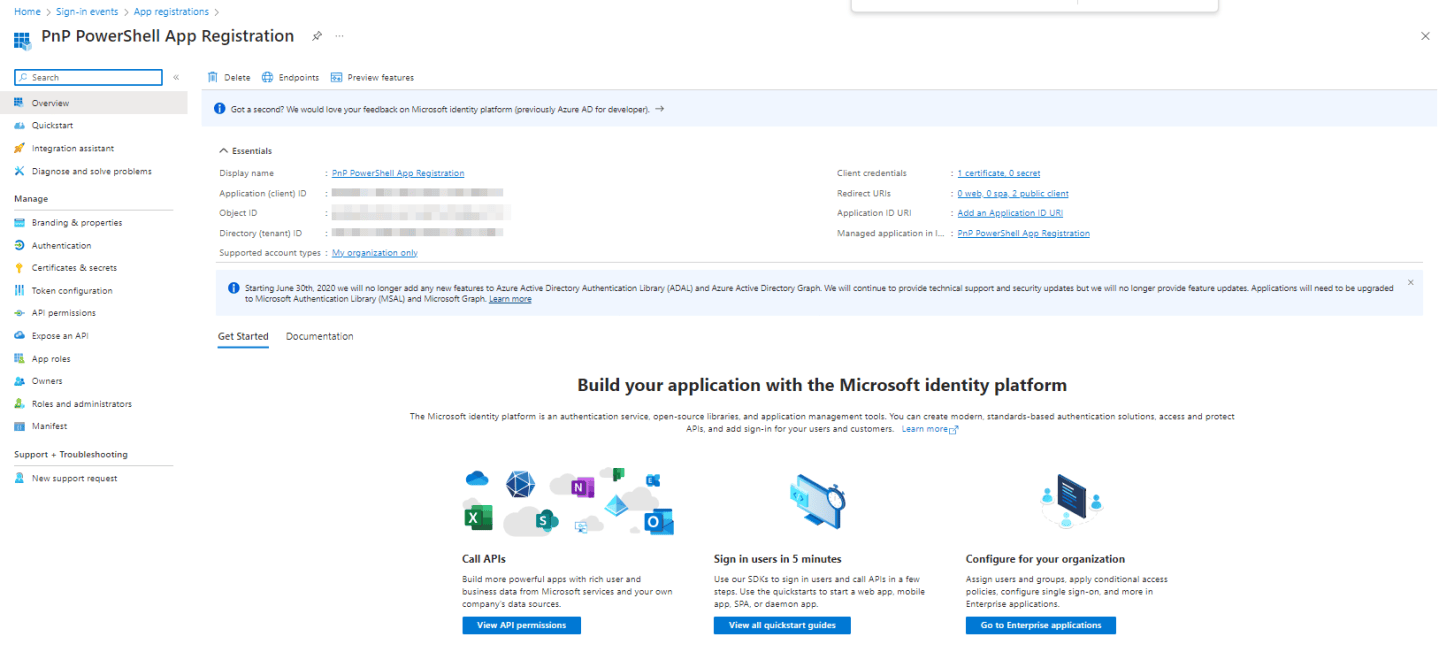1439x652 pixels.
Task: Click the Support + Troubleshooting section header
Action: [71, 454]
